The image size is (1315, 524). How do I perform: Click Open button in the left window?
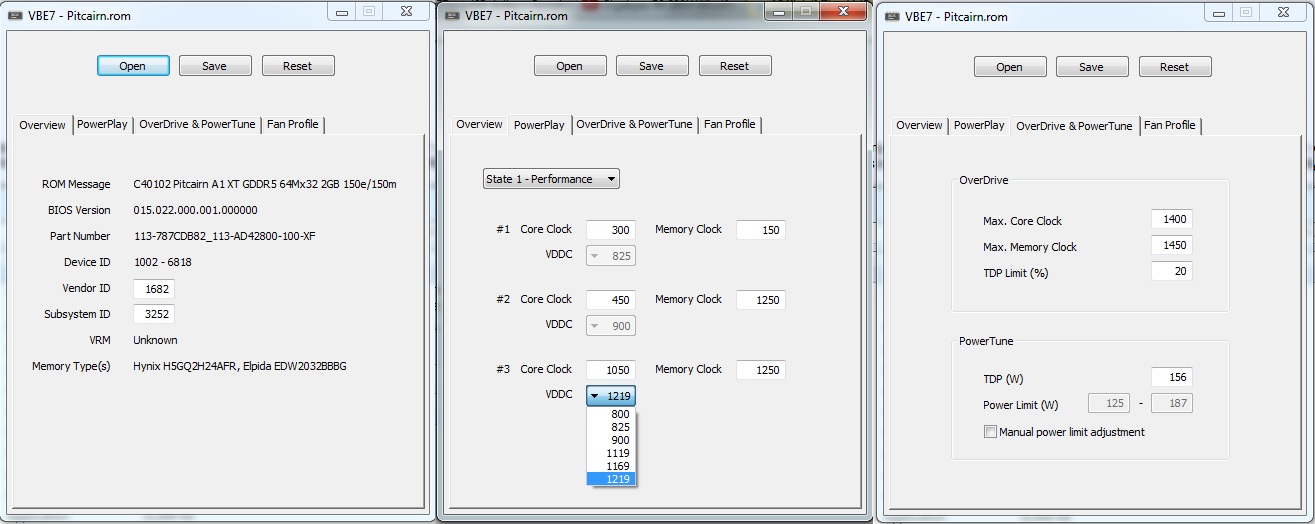(133, 66)
